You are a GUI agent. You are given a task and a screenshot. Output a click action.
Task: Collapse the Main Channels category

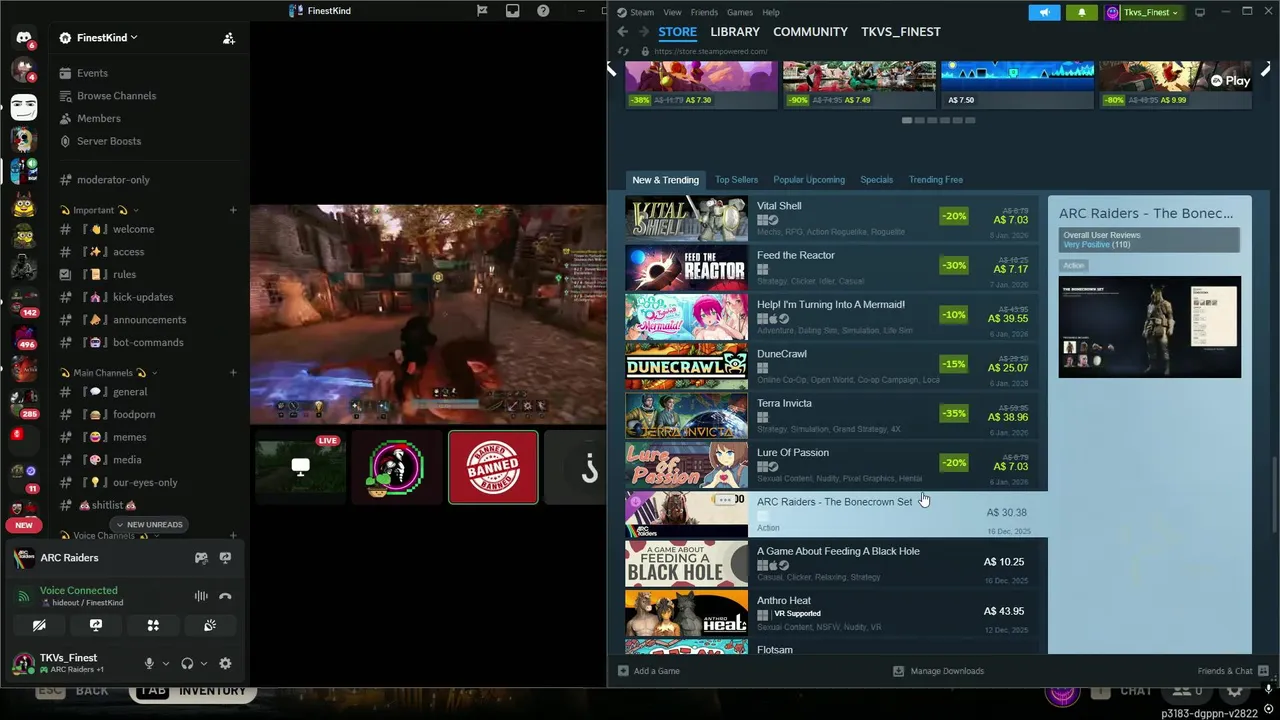coord(108,373)
